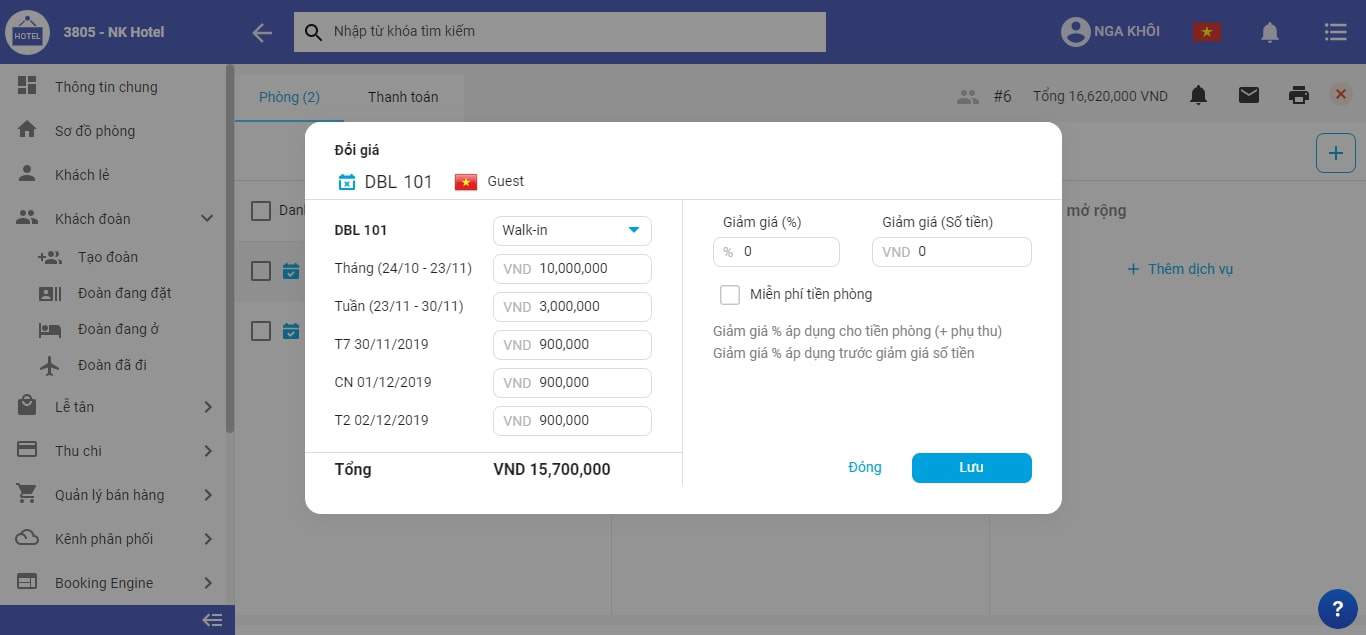1366x635 pixels.
Task: Click the T7 30/11/2019 price field
Action: tap(572, 345)
